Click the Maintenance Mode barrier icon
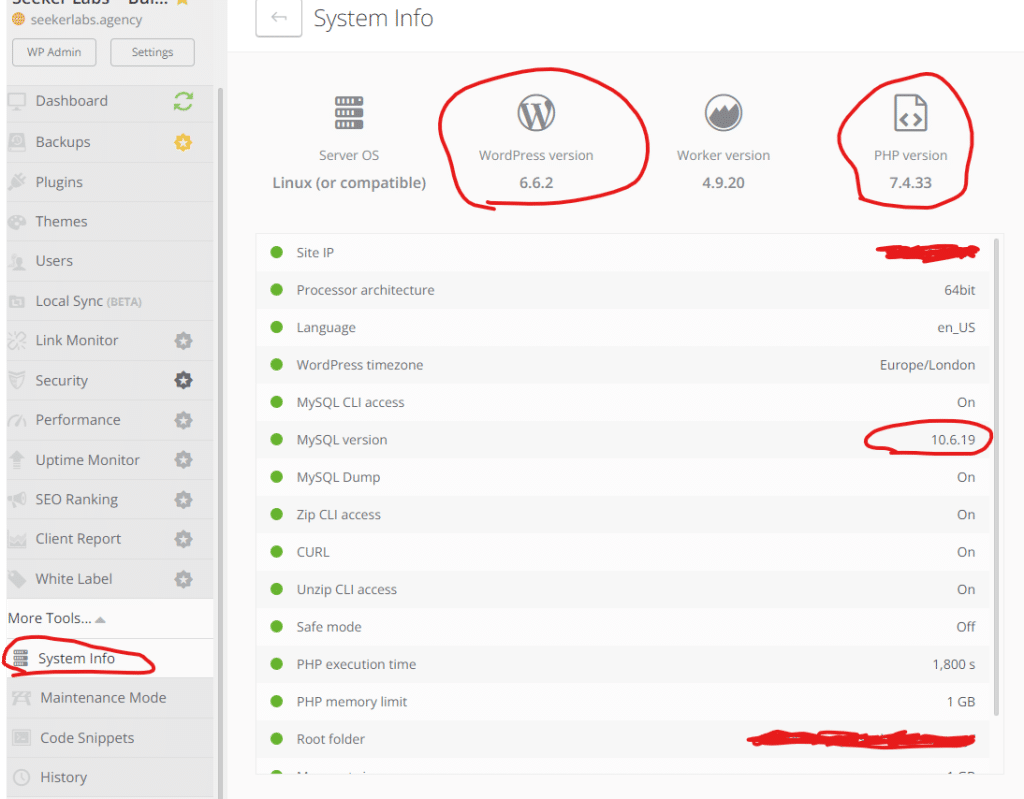 pos(22,698)
